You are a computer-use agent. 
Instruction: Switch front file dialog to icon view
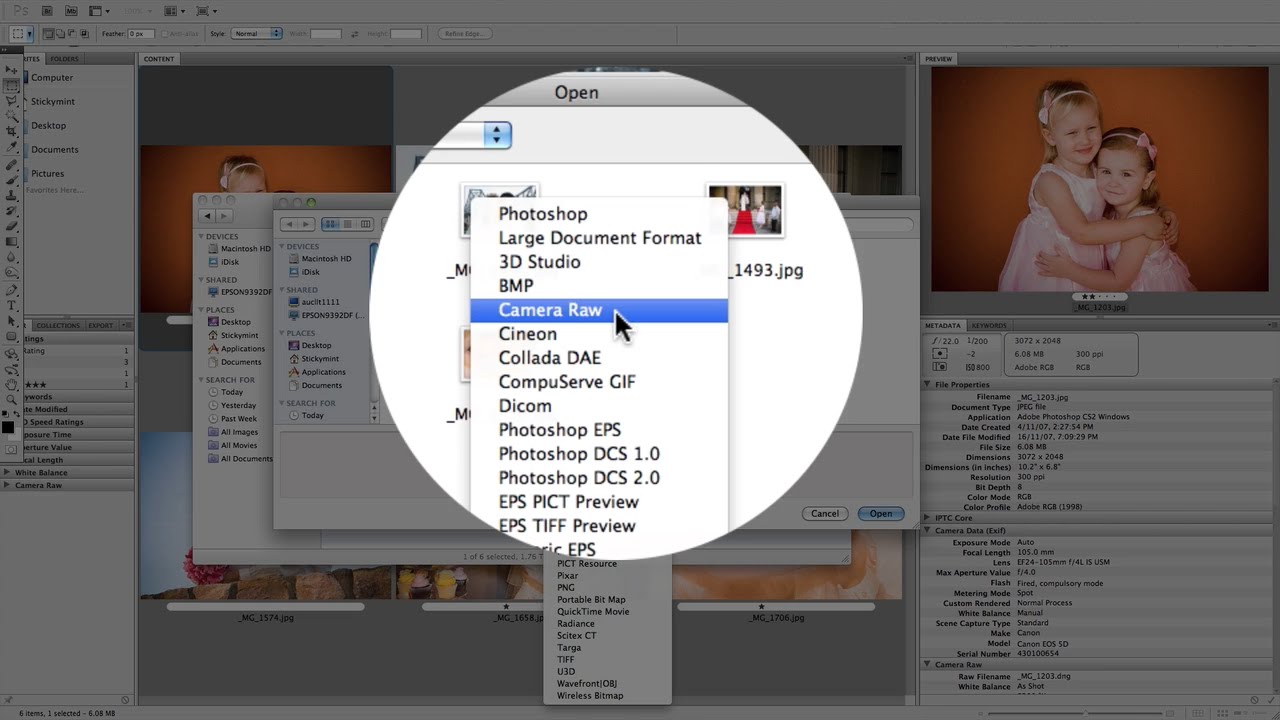click(329, 224)
